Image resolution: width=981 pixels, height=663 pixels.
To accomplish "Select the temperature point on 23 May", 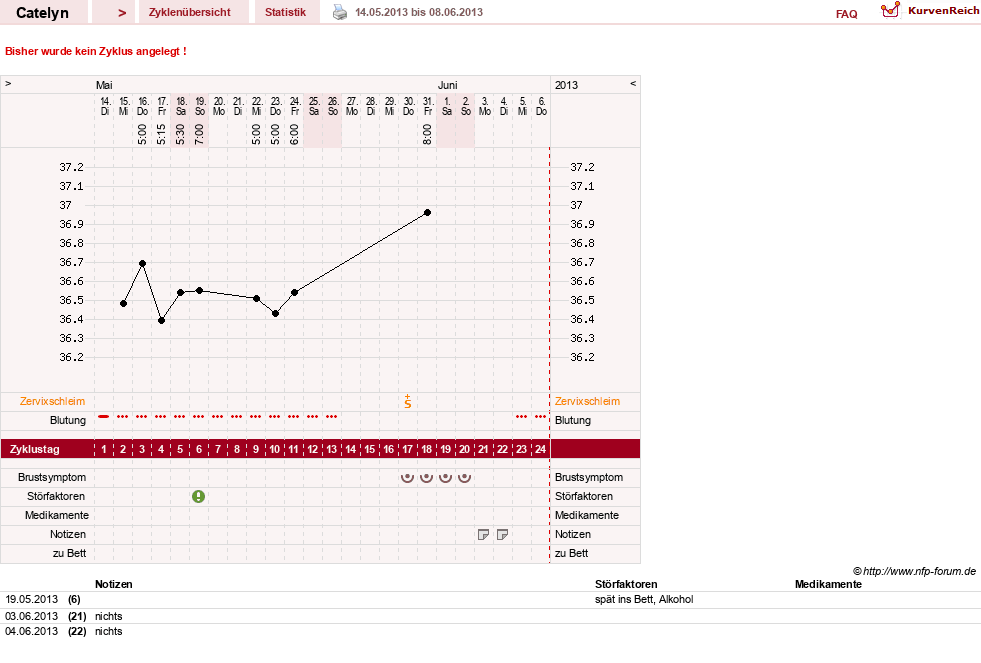I will pos(275,313).
